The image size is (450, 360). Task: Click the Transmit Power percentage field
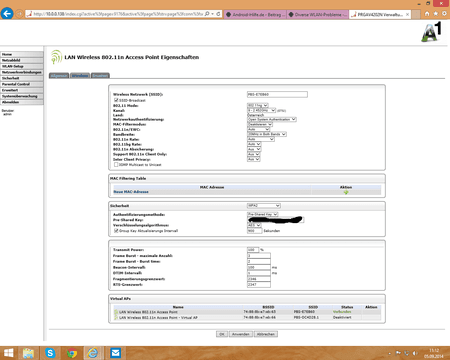(253, 250)
